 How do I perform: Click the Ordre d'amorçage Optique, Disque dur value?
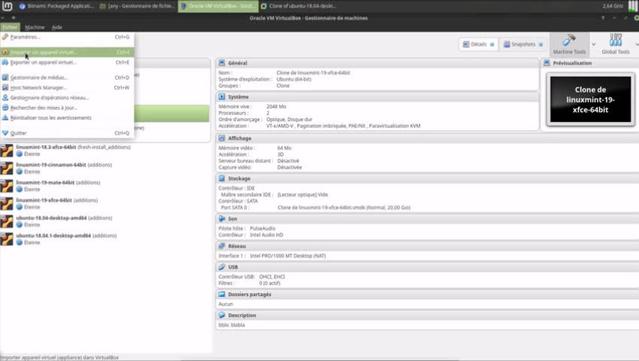pos(289,119)
